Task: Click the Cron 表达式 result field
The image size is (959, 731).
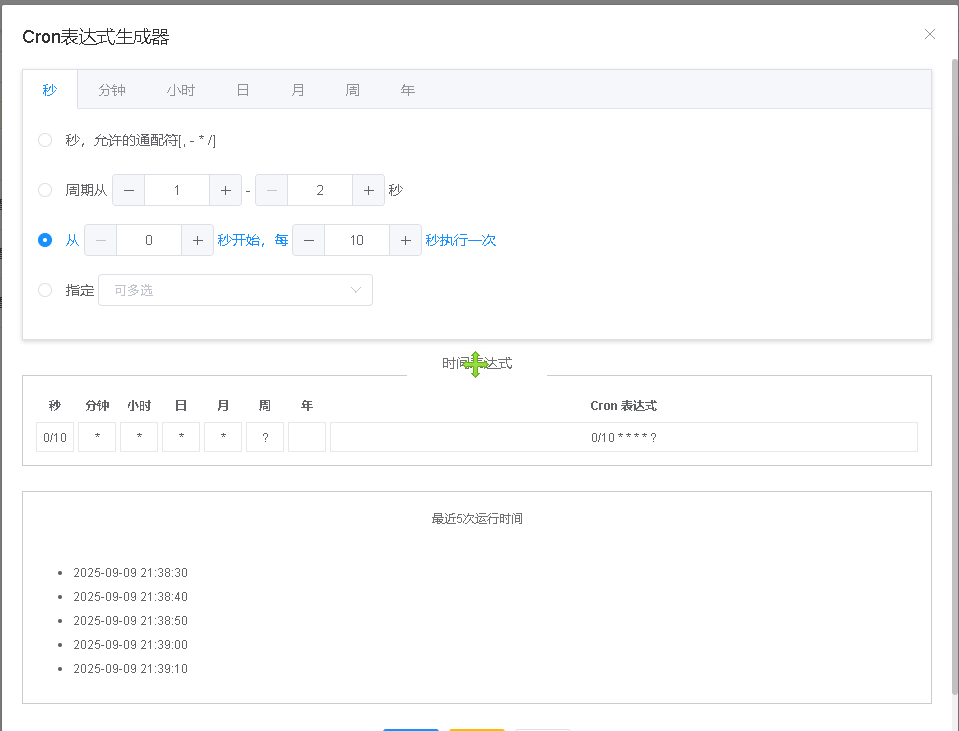Action: 623,437
